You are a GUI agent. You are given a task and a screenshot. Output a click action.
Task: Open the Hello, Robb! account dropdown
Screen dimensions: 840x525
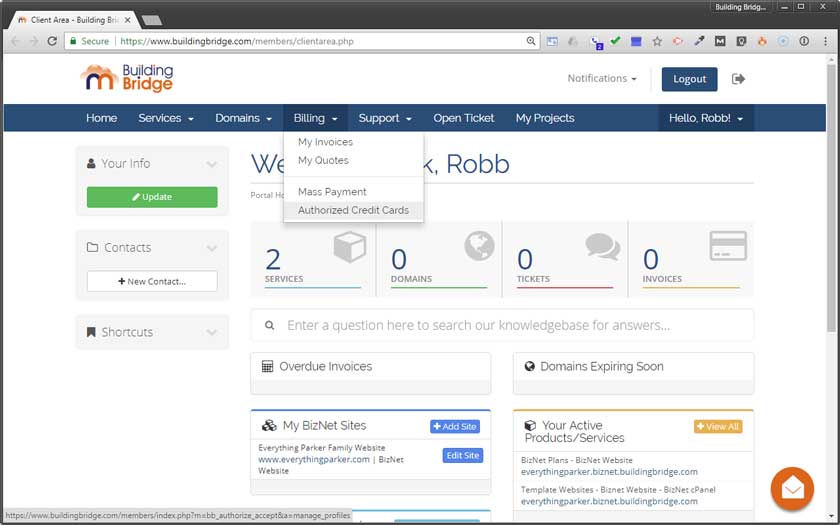706,118
